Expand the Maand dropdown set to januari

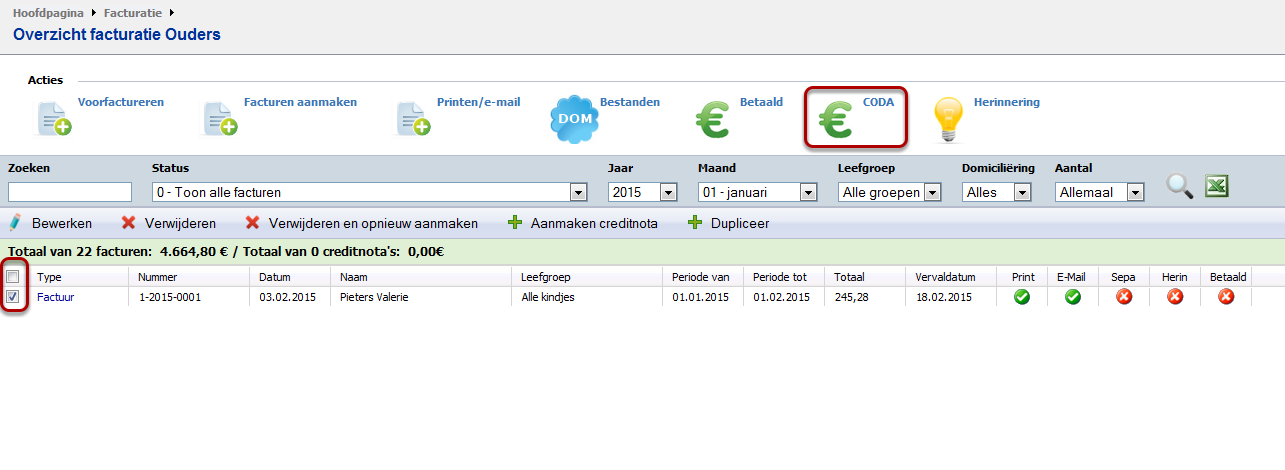click(x=806, y=192)
